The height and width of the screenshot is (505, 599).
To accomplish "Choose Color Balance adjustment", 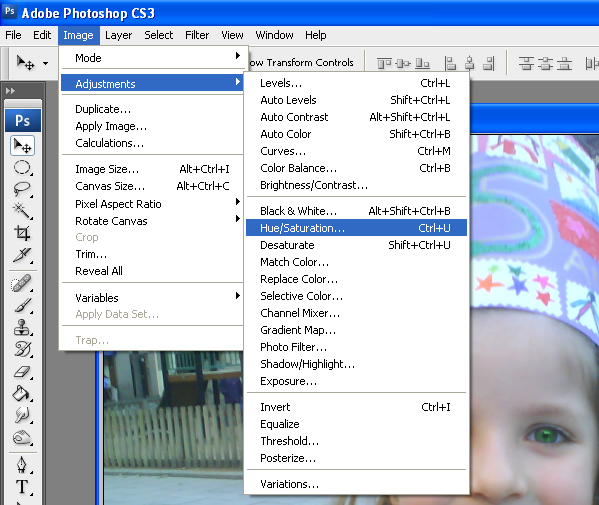I will 356,168.
